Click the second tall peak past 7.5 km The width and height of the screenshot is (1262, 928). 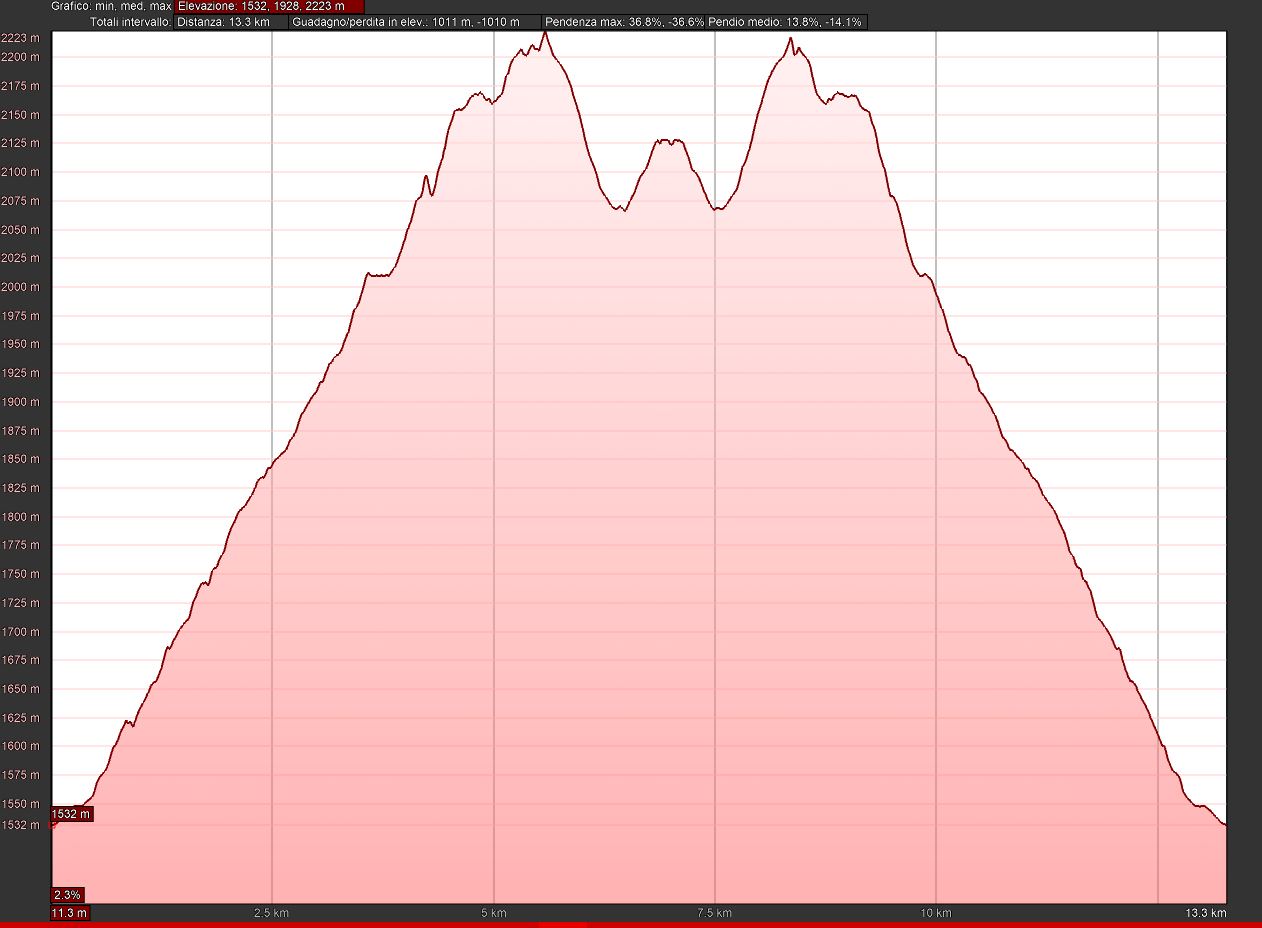[x=791, y=40]
